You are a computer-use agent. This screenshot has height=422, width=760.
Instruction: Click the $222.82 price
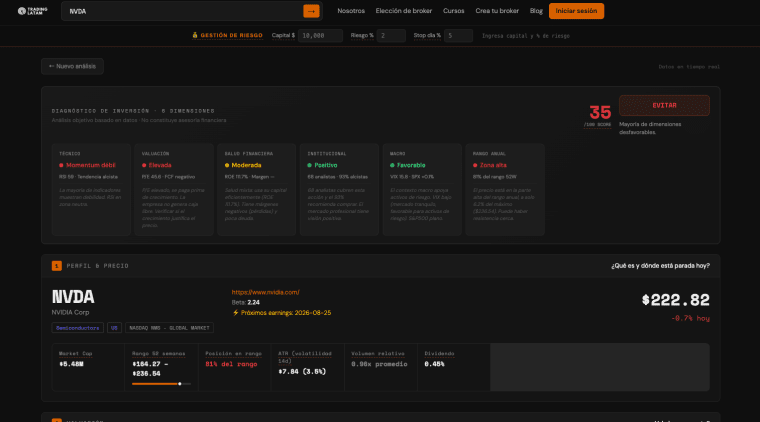[x=676, y=300]
